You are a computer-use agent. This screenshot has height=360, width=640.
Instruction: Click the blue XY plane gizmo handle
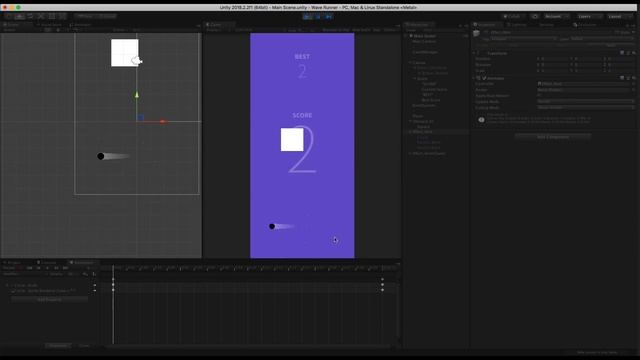[140, 118]
